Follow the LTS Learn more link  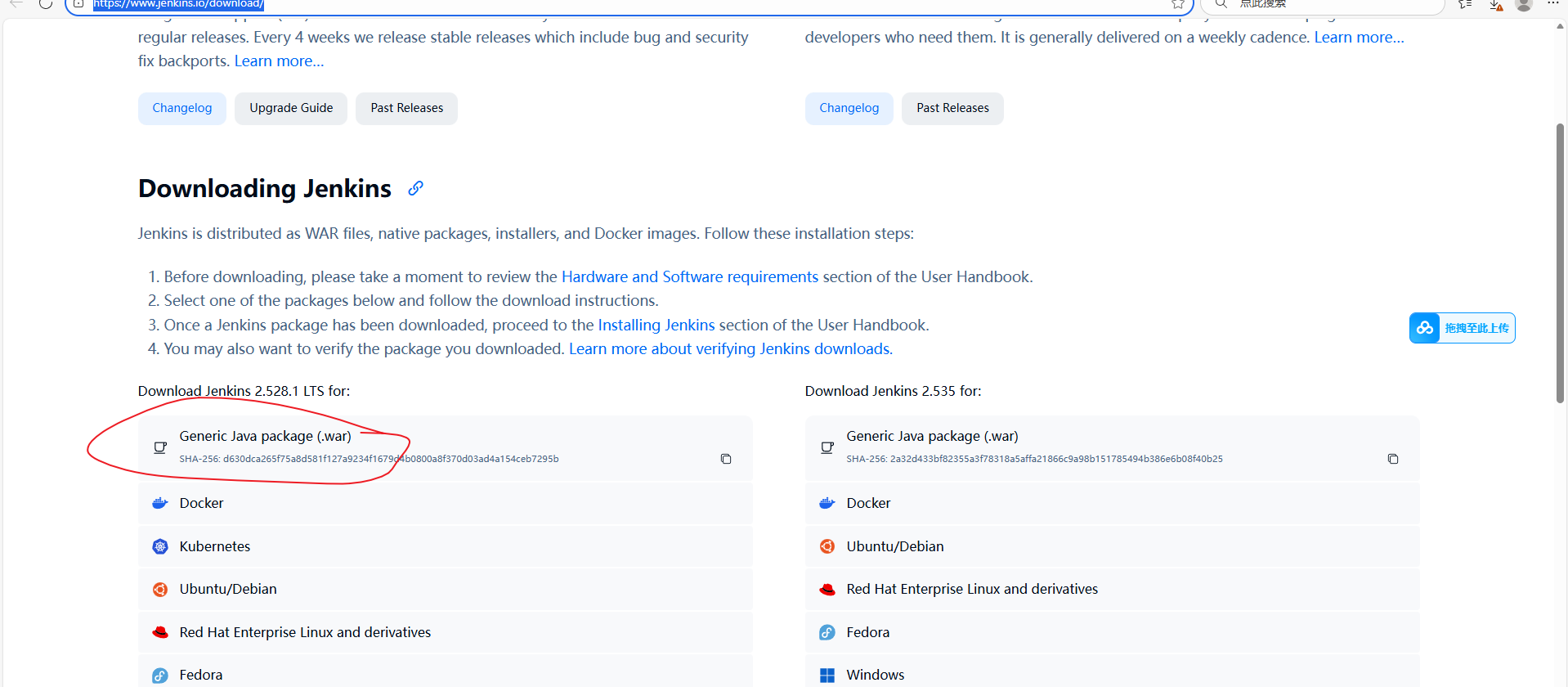(x=279, y=61)
